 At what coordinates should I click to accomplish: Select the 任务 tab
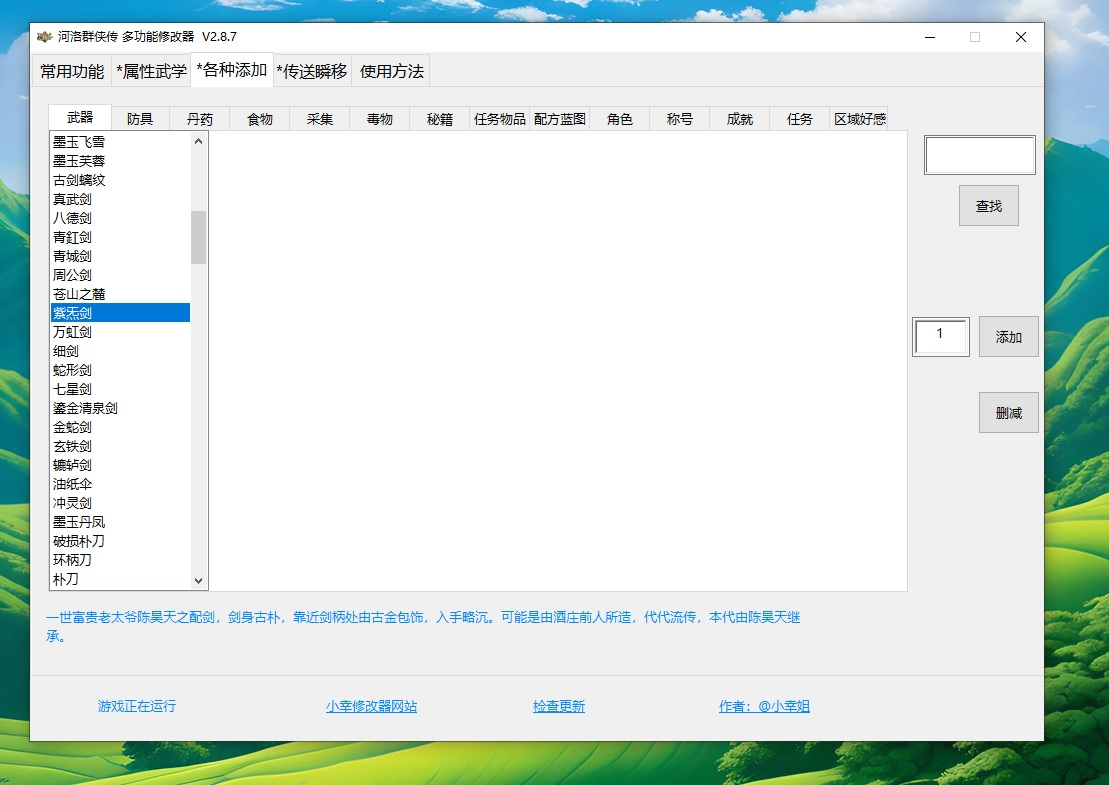point(800,119)
